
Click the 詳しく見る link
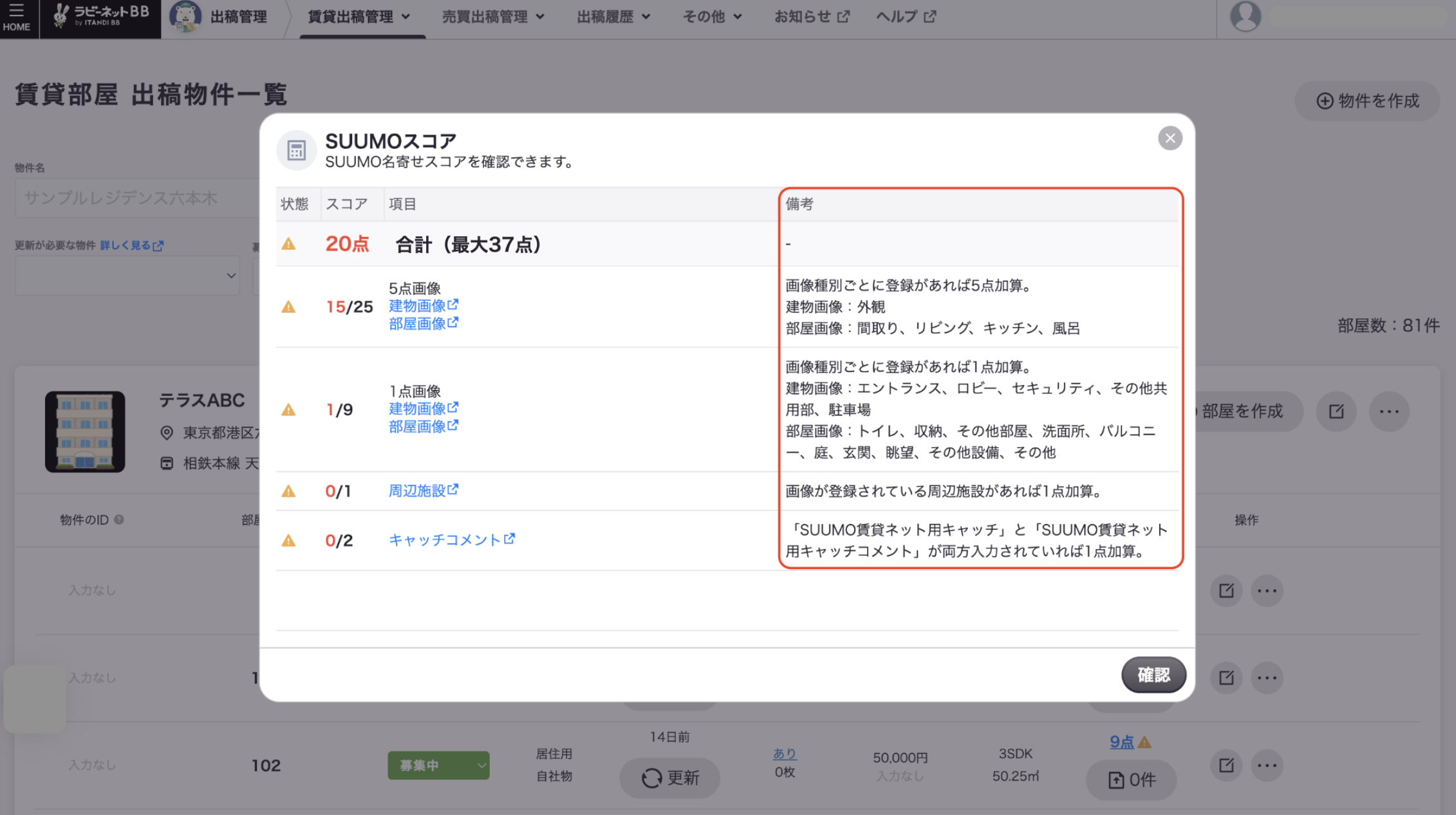click(x=132, y=245)
